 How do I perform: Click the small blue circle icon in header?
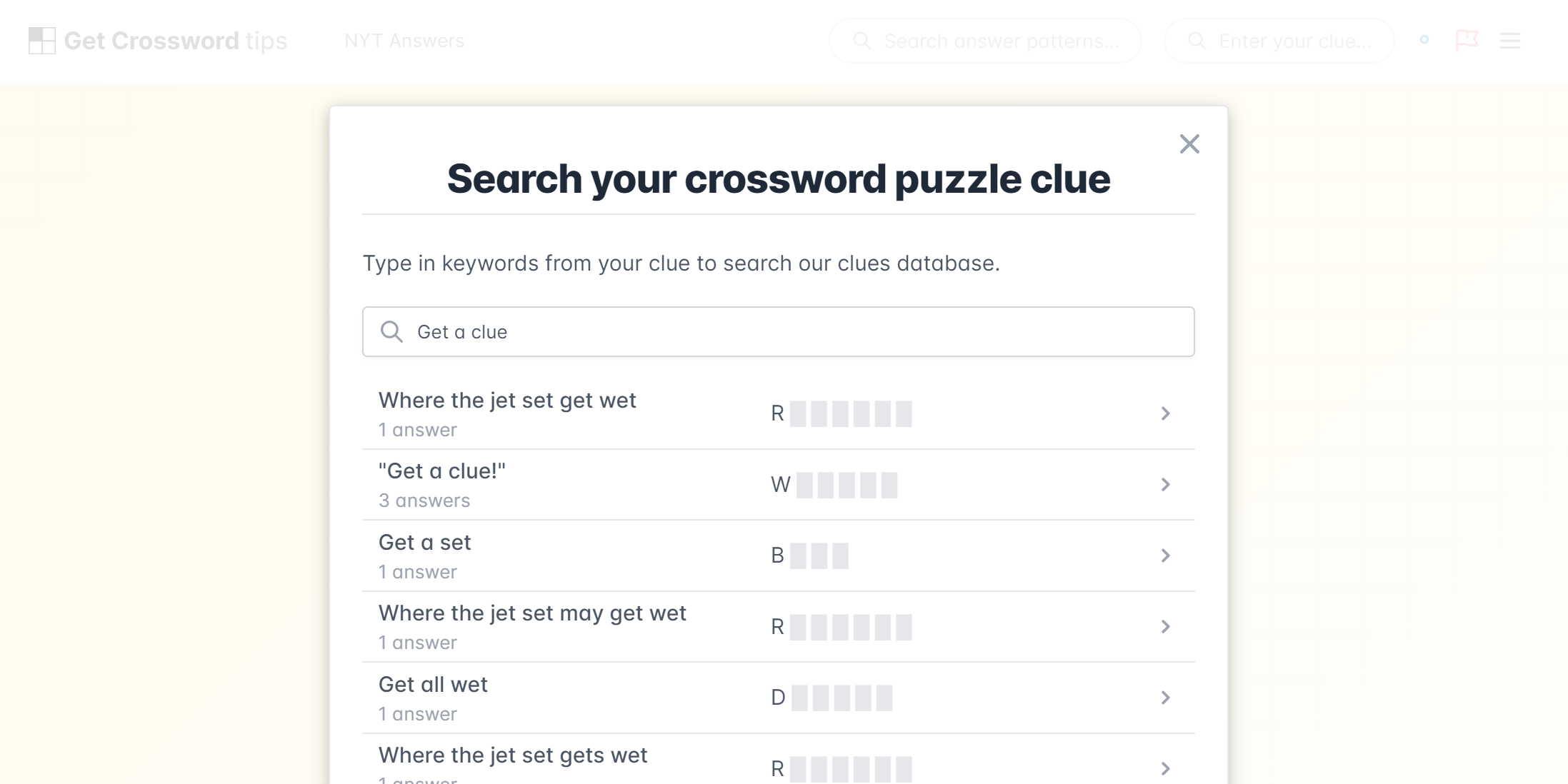click(x=1424, y=40)
